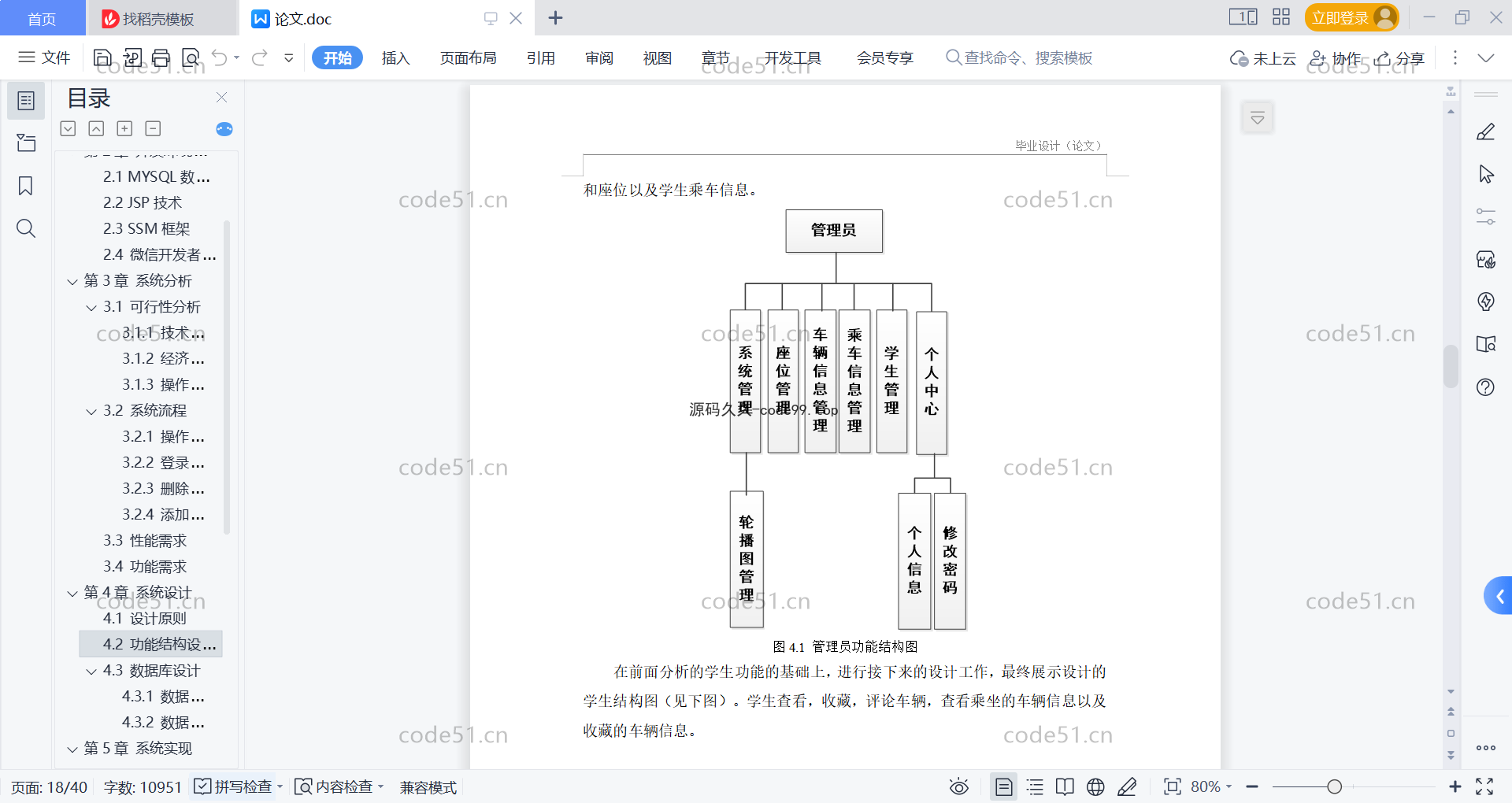Viewport: 1512px width, 803px height.
Task: Open the settings sliders icon on right sidebar
Action: 1486,216
